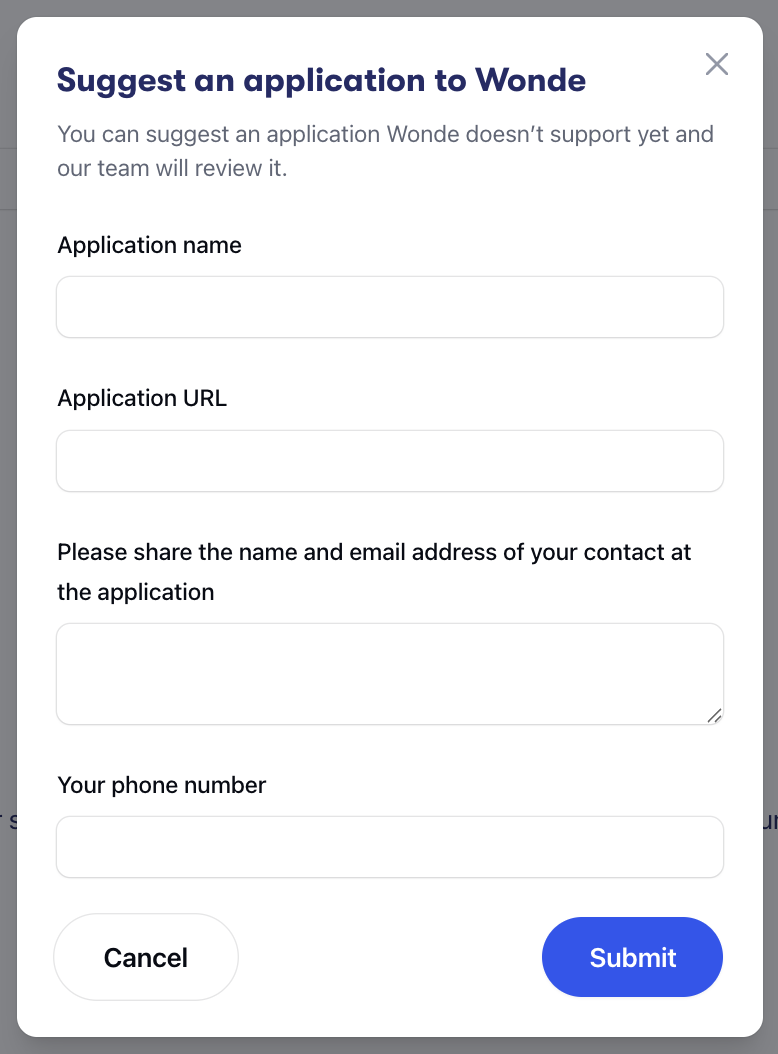Close the dialog with the X icon
The image size is (778, 1054).
[716, 65]
